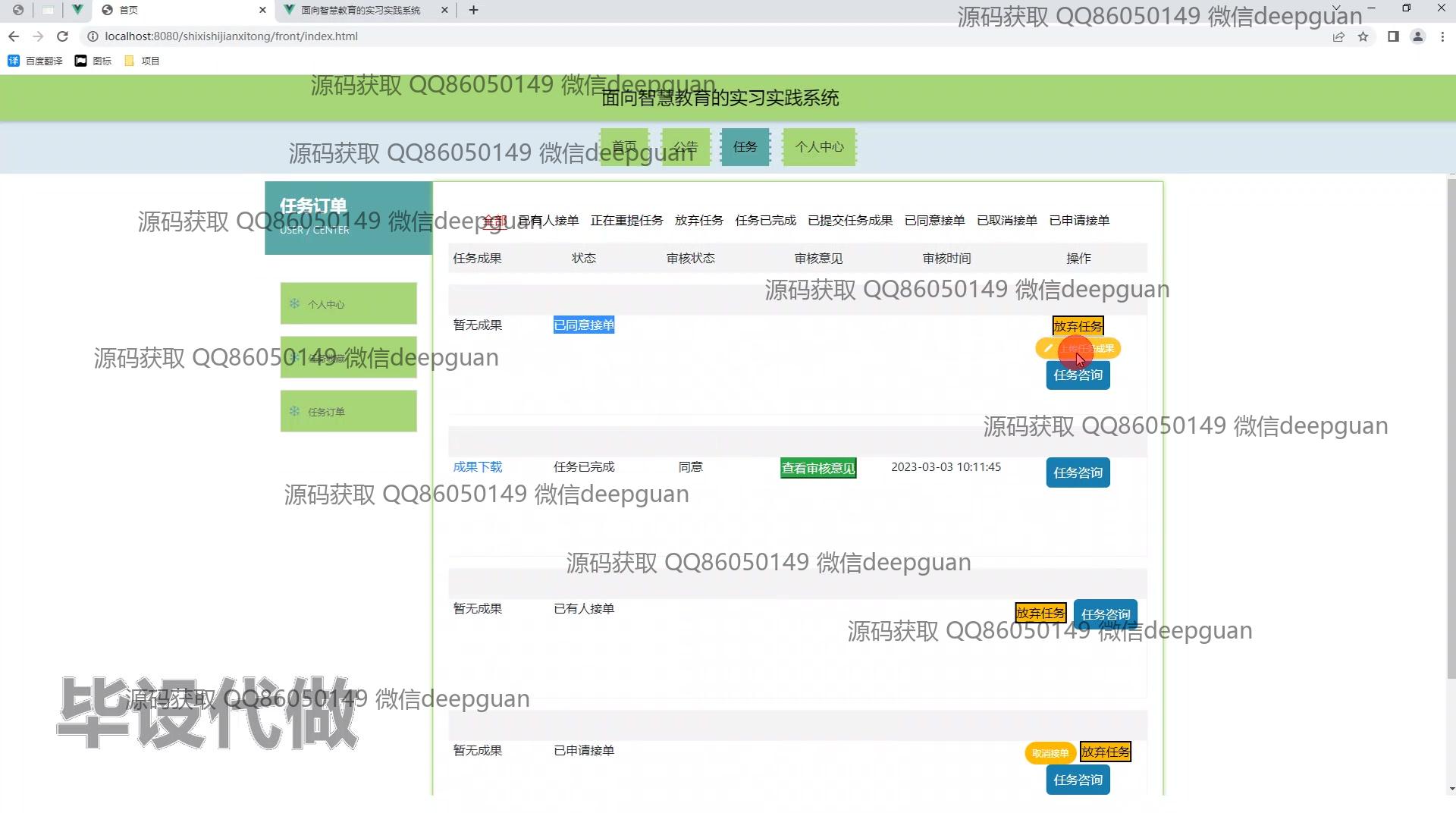This screenshot has height=813, width=1456.
Task: Click the snowflake icon beside 个人中心 in sidebar
Action: coord(294,303)
